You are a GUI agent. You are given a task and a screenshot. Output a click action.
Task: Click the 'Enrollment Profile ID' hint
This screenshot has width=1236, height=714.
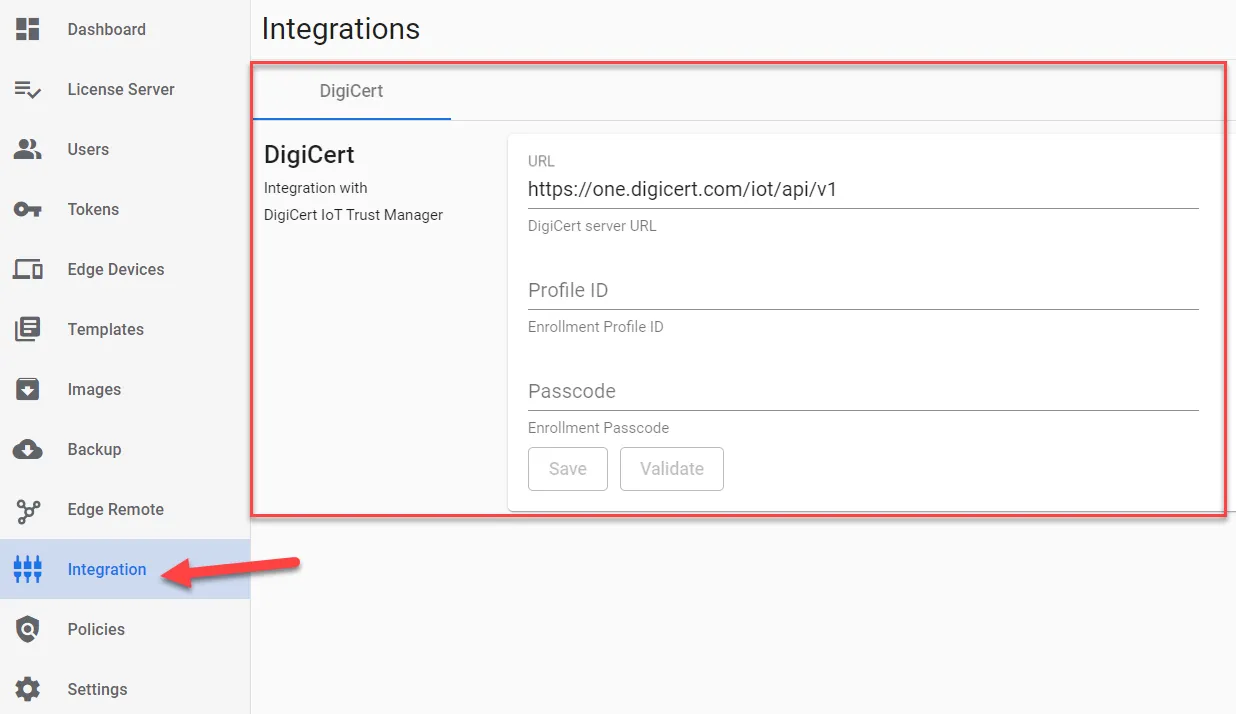point(596,327)
